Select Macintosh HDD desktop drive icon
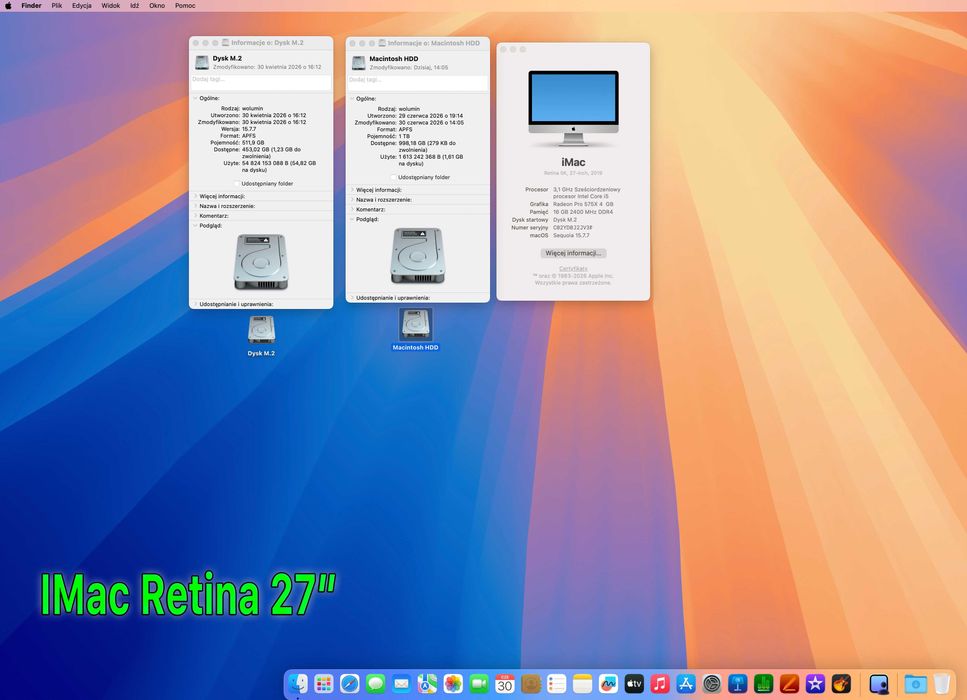 (x=416, y=324)
